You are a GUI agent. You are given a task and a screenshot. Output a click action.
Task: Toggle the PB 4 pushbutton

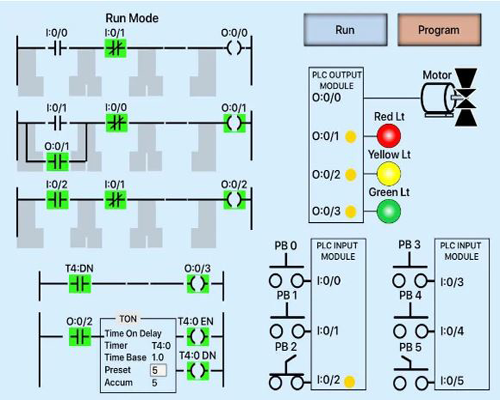[x=411, y=321]
